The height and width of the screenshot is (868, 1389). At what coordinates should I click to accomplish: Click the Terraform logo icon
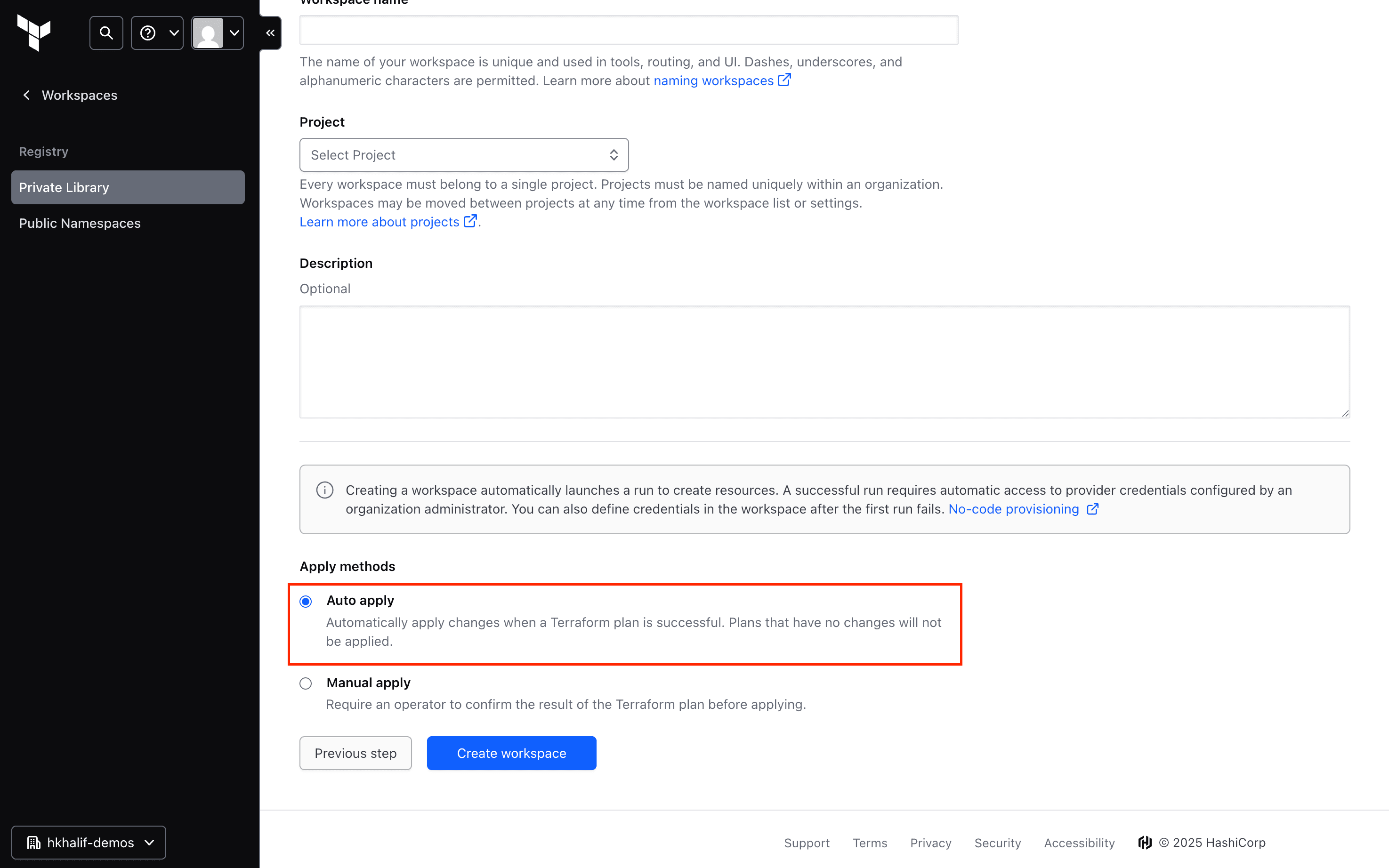tap(34, 33)
